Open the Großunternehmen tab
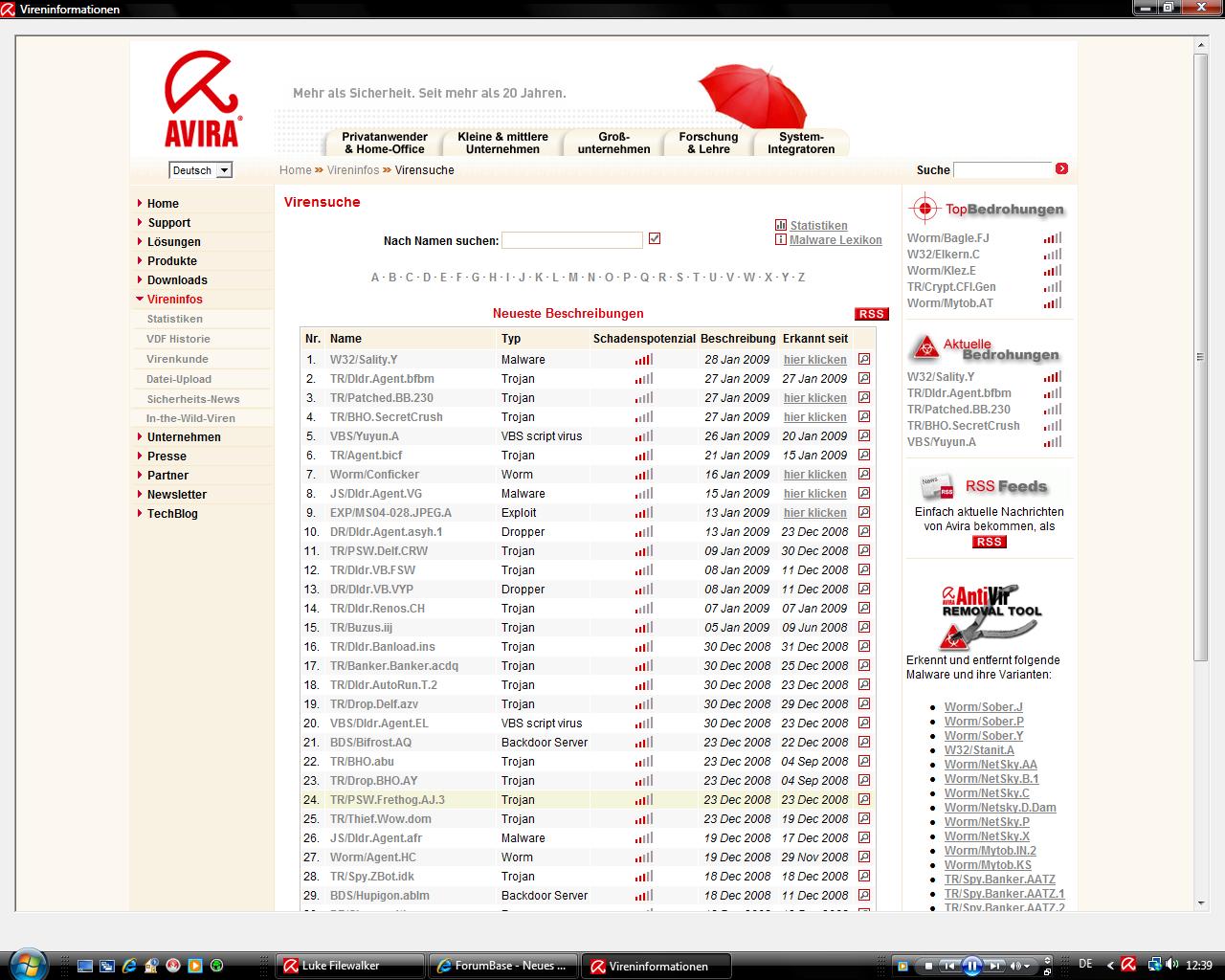 pyautogui.click(x=613, y=143)
